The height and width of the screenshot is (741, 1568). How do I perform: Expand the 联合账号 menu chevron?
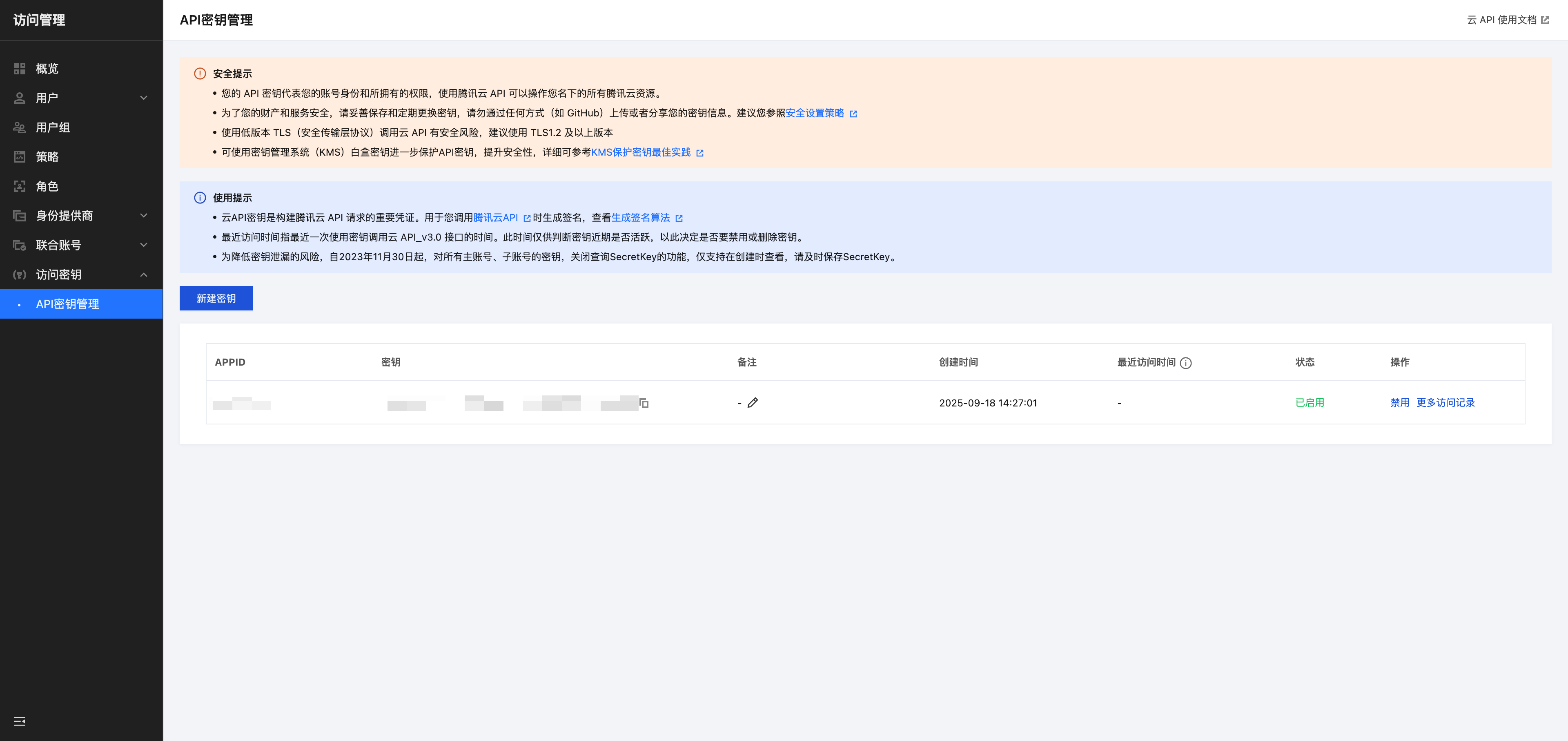144,245
